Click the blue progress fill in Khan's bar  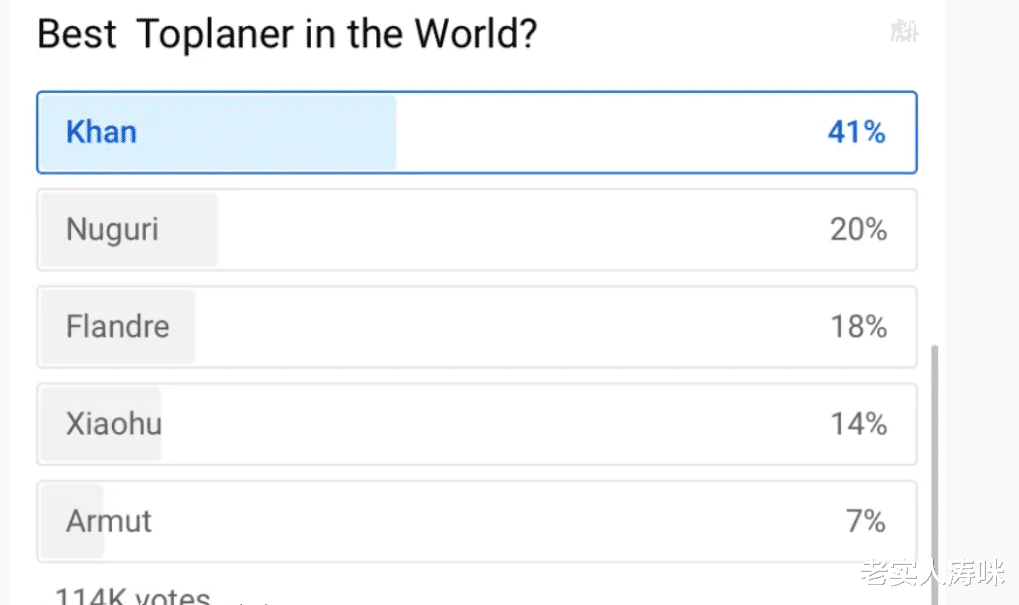(218, 133)
